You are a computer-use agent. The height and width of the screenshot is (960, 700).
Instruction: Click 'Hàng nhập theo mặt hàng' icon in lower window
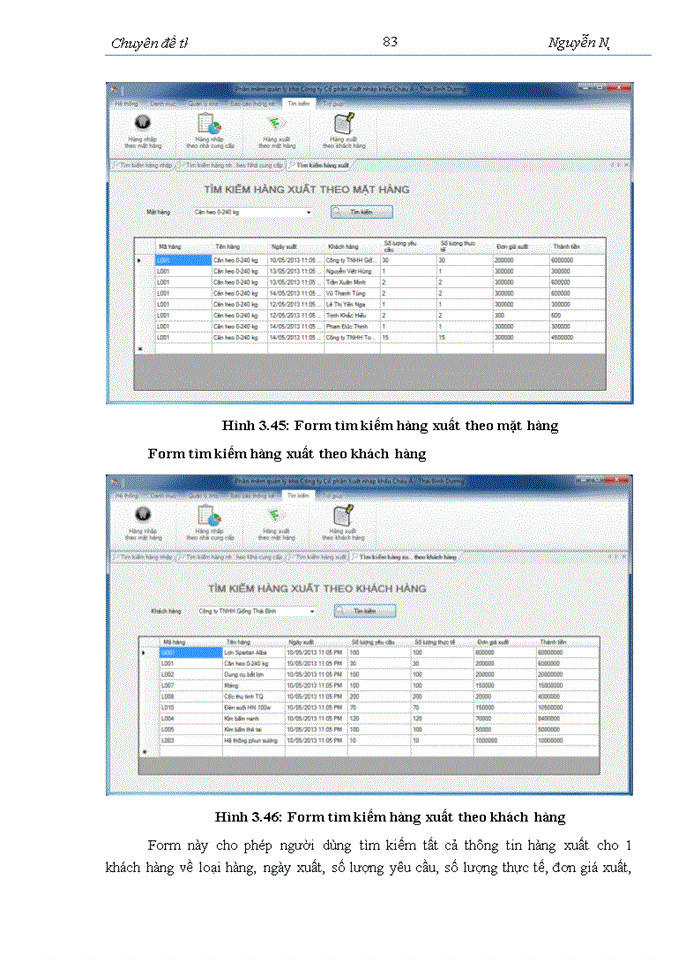coord(143,514)
